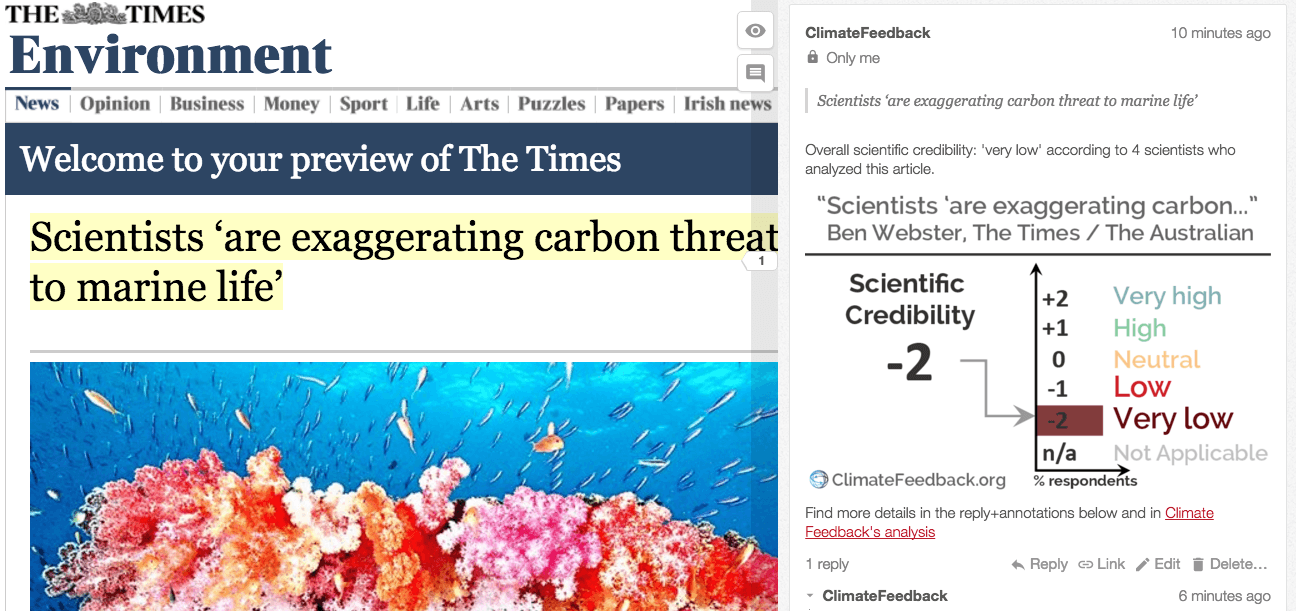Screen dimensions: 1296x611
Task: Click the Delete trash icon
Action: (x=1199, y=565)
